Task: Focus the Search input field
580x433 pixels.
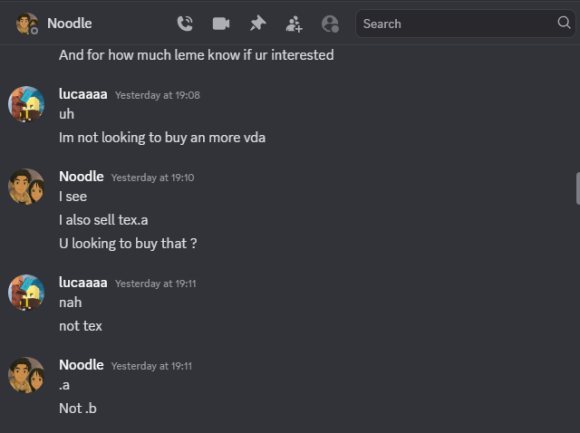Action: pyautogui.click(x=459, y=24)
